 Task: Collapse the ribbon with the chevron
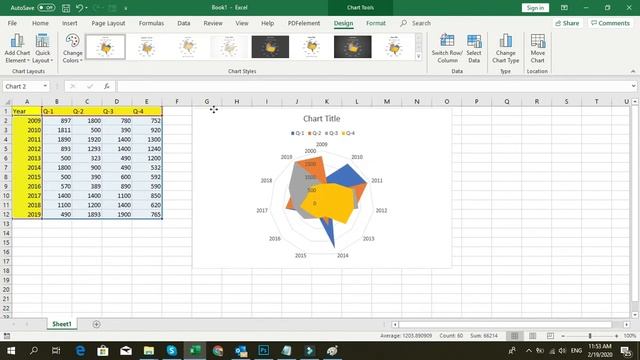point(633,71)
